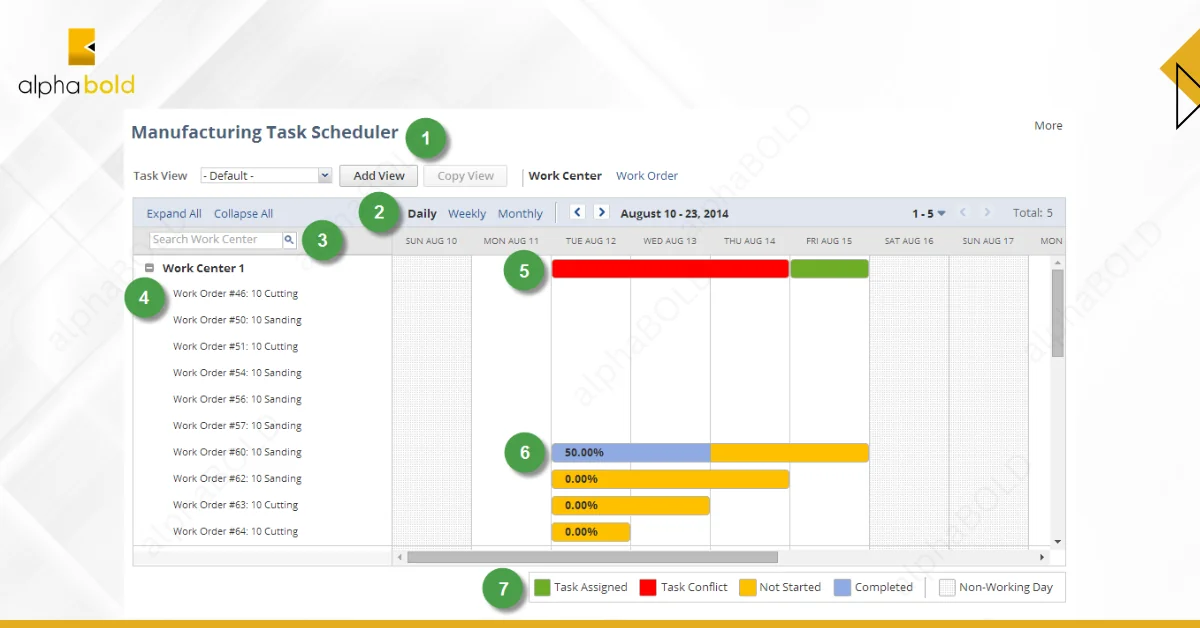Focus the Search Work Center field

[216, 240]
